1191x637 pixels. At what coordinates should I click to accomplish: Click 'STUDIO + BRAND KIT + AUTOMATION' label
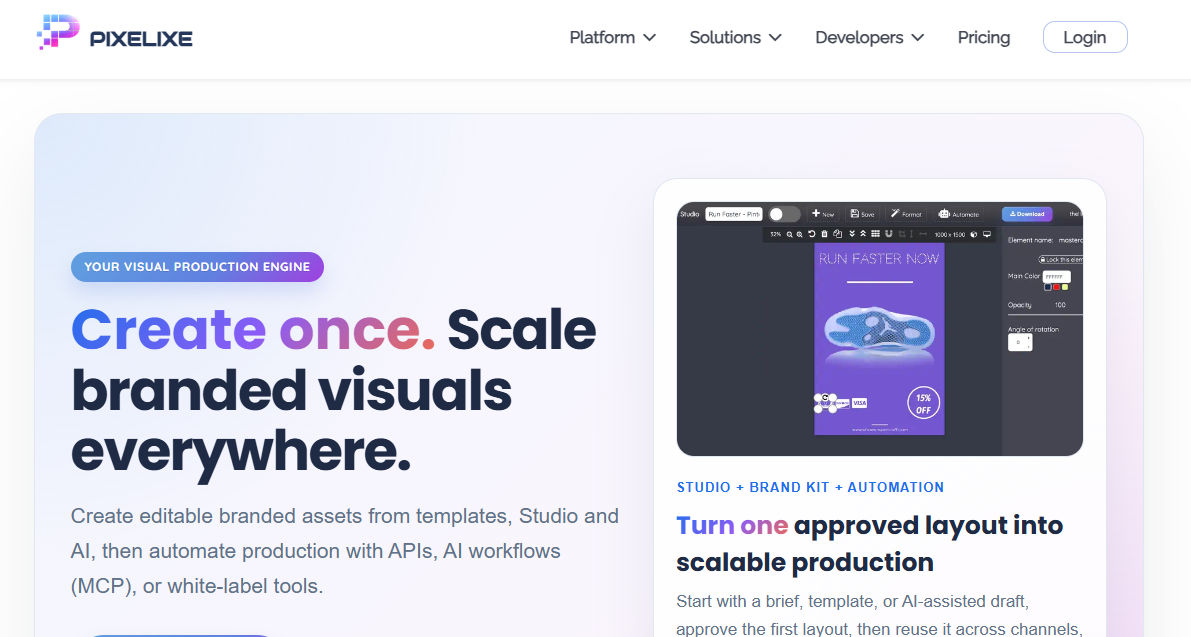(x=810, y=487)
